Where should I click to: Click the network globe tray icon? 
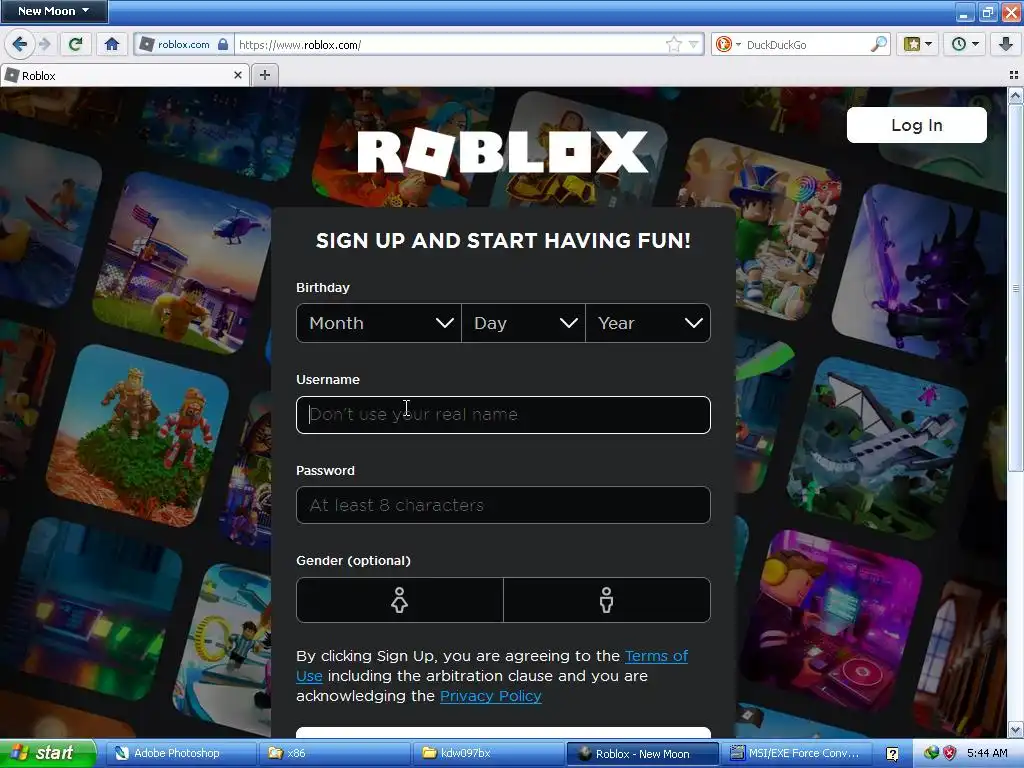click(931, 753)
